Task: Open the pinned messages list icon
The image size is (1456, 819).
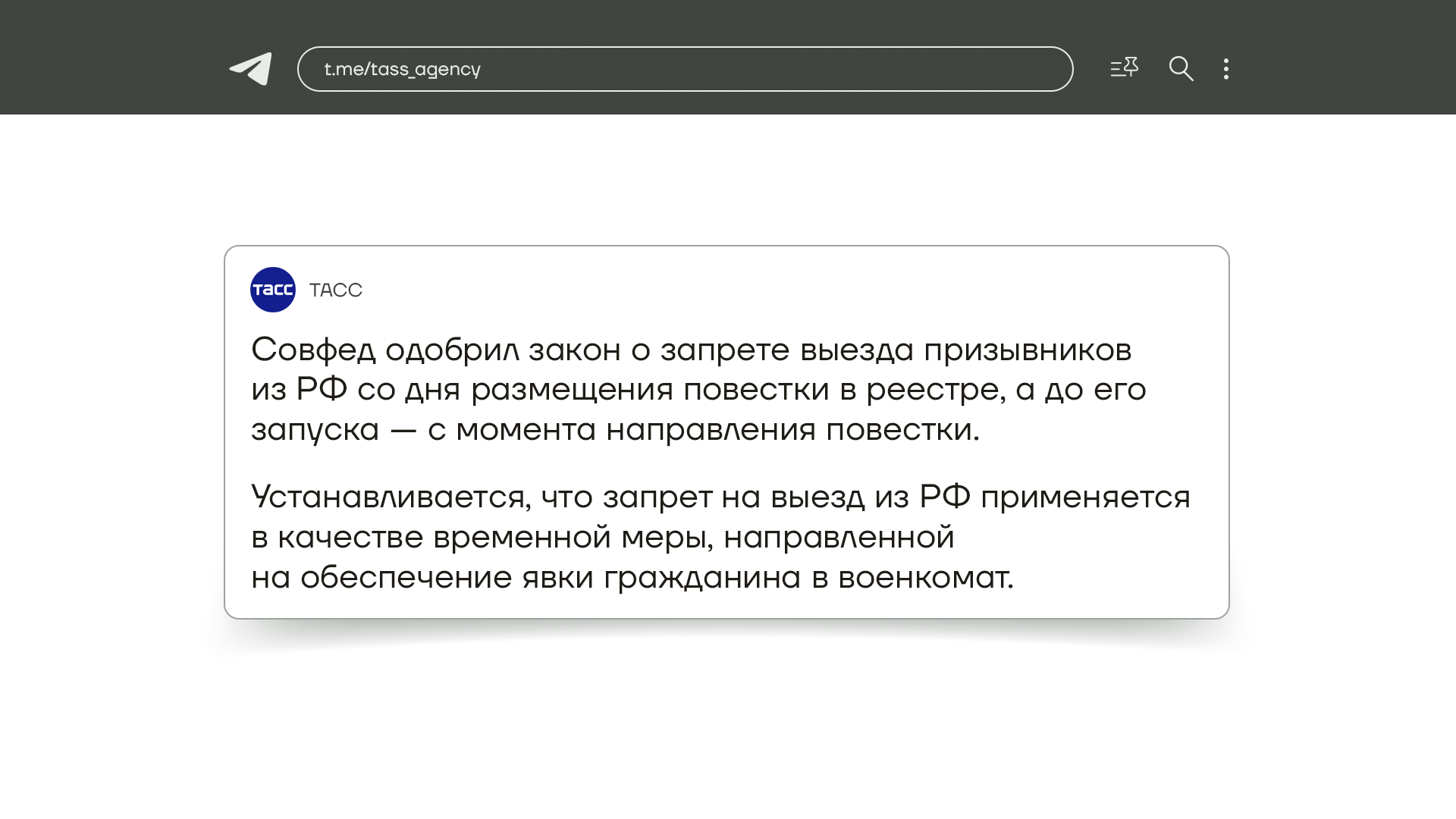Action: pyautogui.click(x=1124, y=68)
